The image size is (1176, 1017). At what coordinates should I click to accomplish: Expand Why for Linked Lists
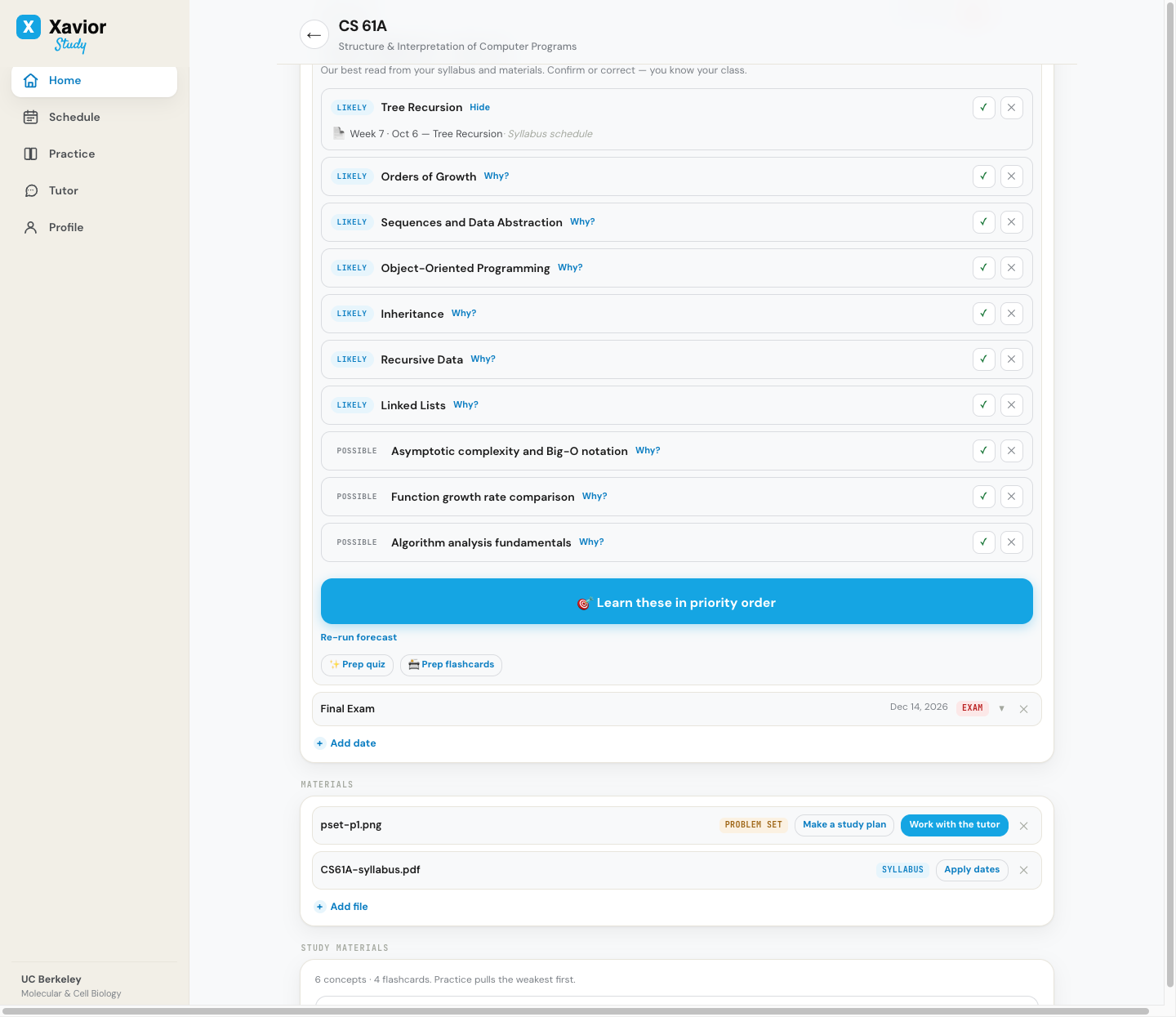pos(465,404)
